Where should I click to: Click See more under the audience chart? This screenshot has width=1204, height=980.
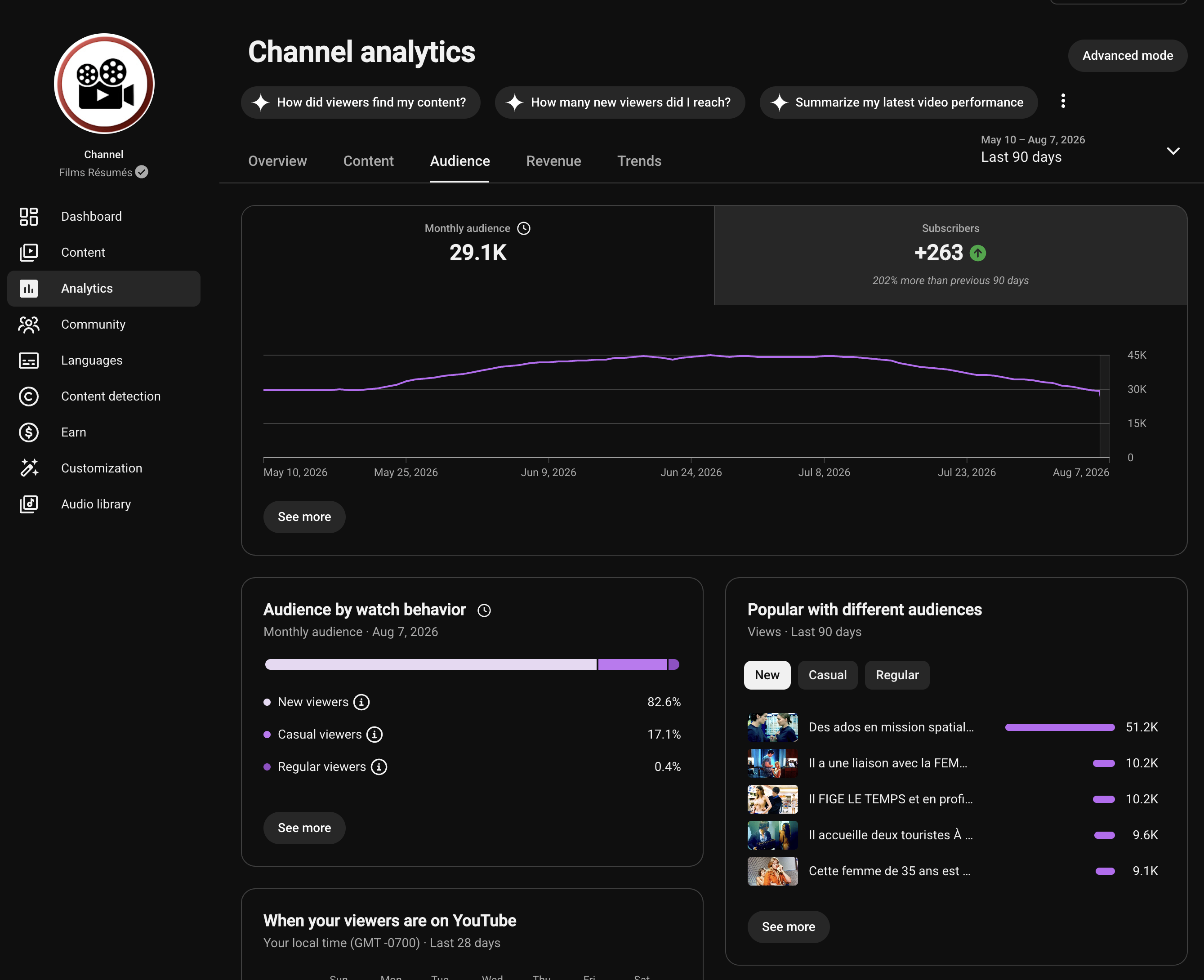click(x=304, y=517)
